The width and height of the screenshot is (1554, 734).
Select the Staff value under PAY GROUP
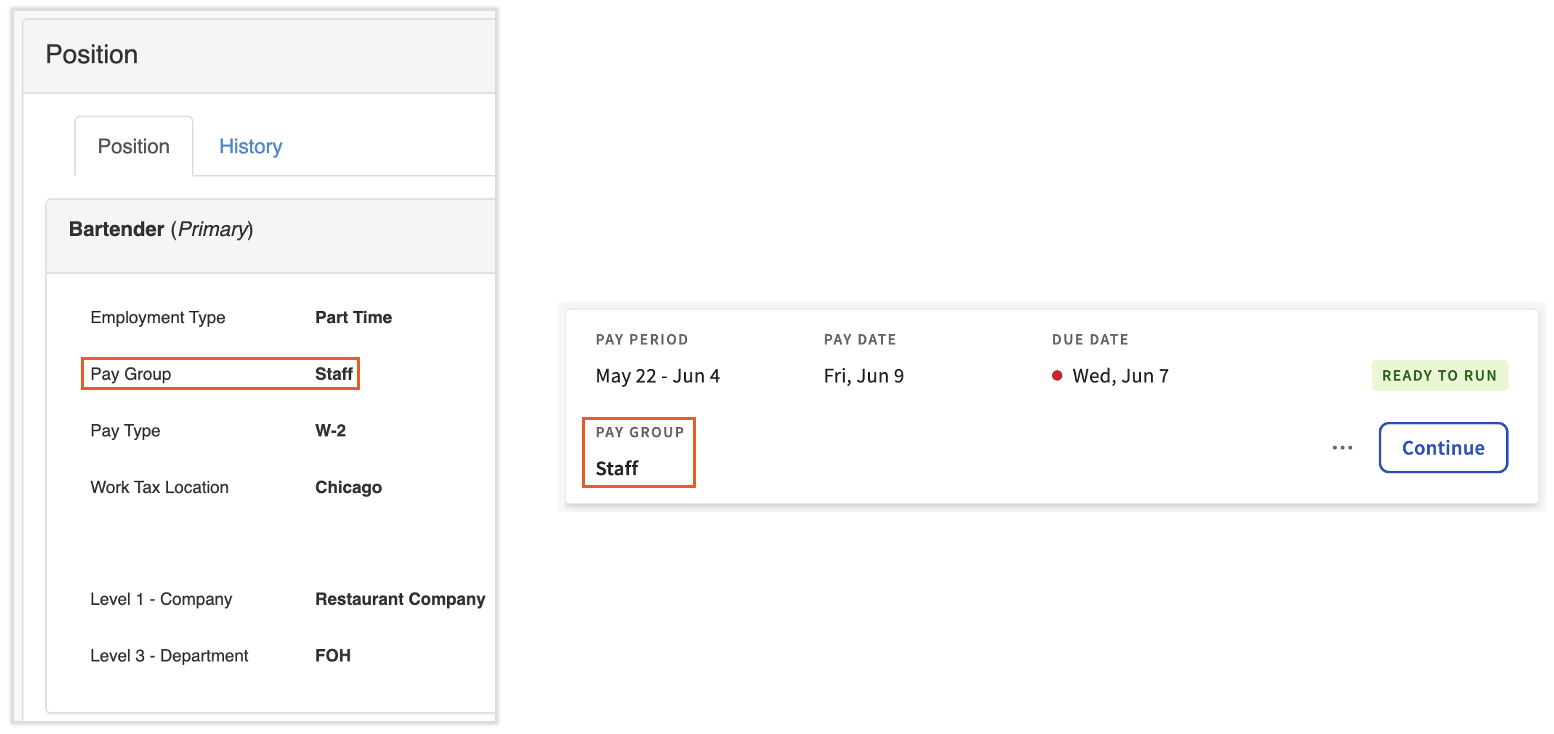click(x=617, y=468)
